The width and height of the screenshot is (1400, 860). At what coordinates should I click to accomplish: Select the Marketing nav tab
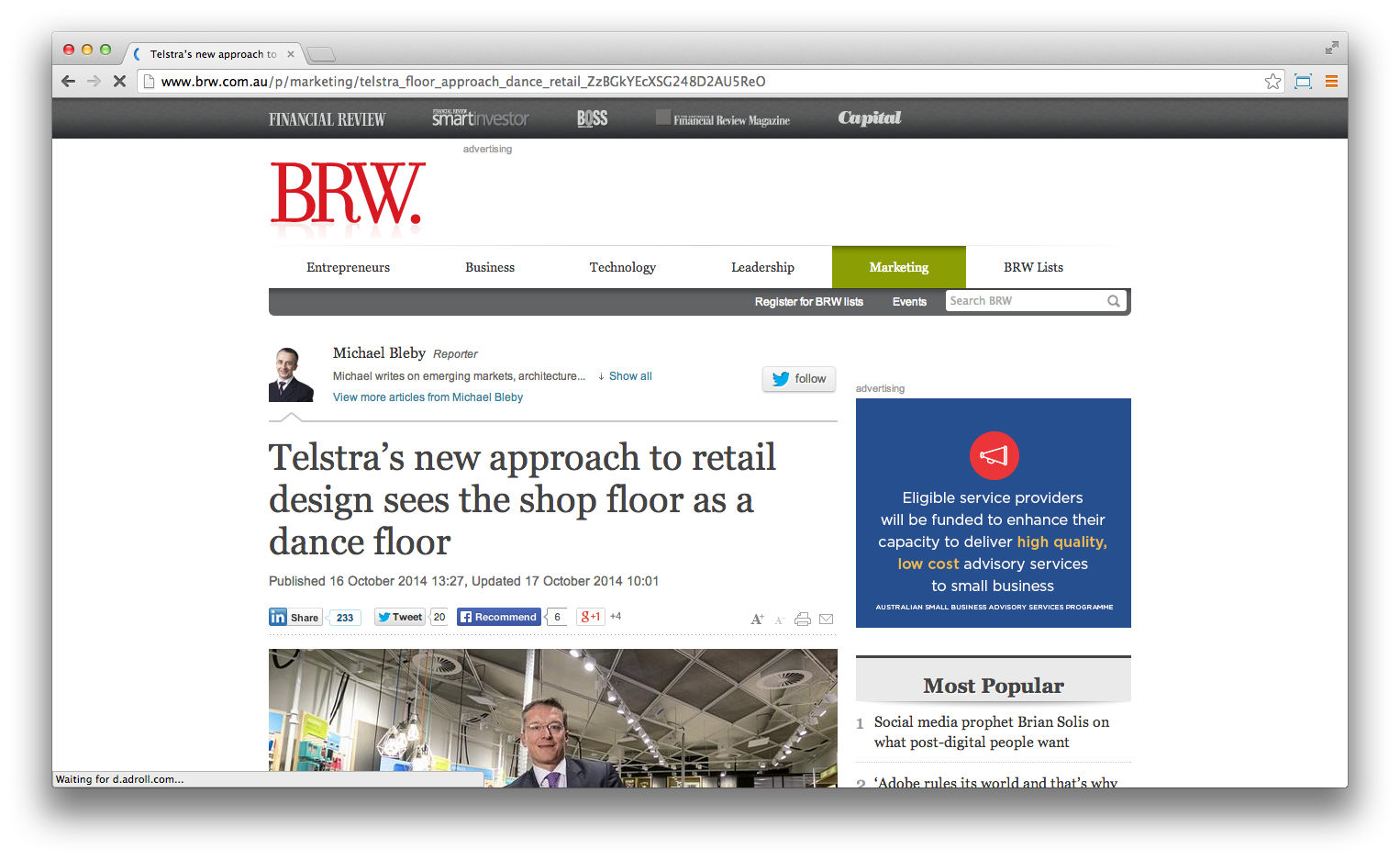[x=899, y=267]
